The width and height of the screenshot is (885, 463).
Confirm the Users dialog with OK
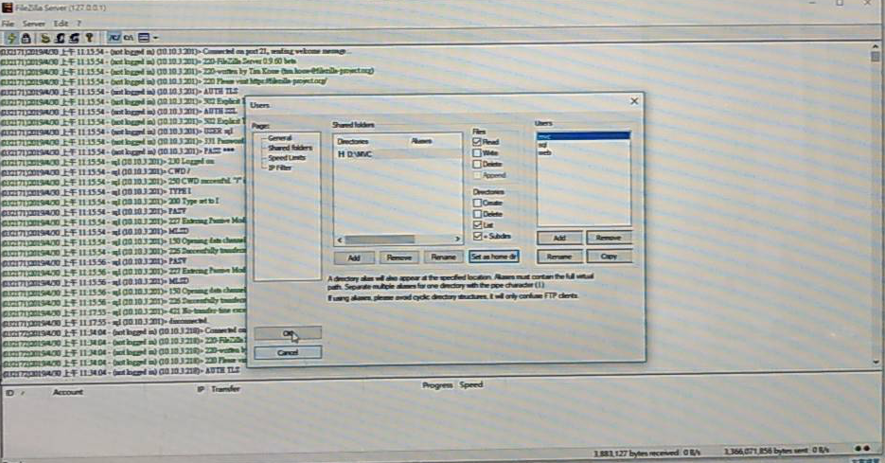[x=287, y=333]
